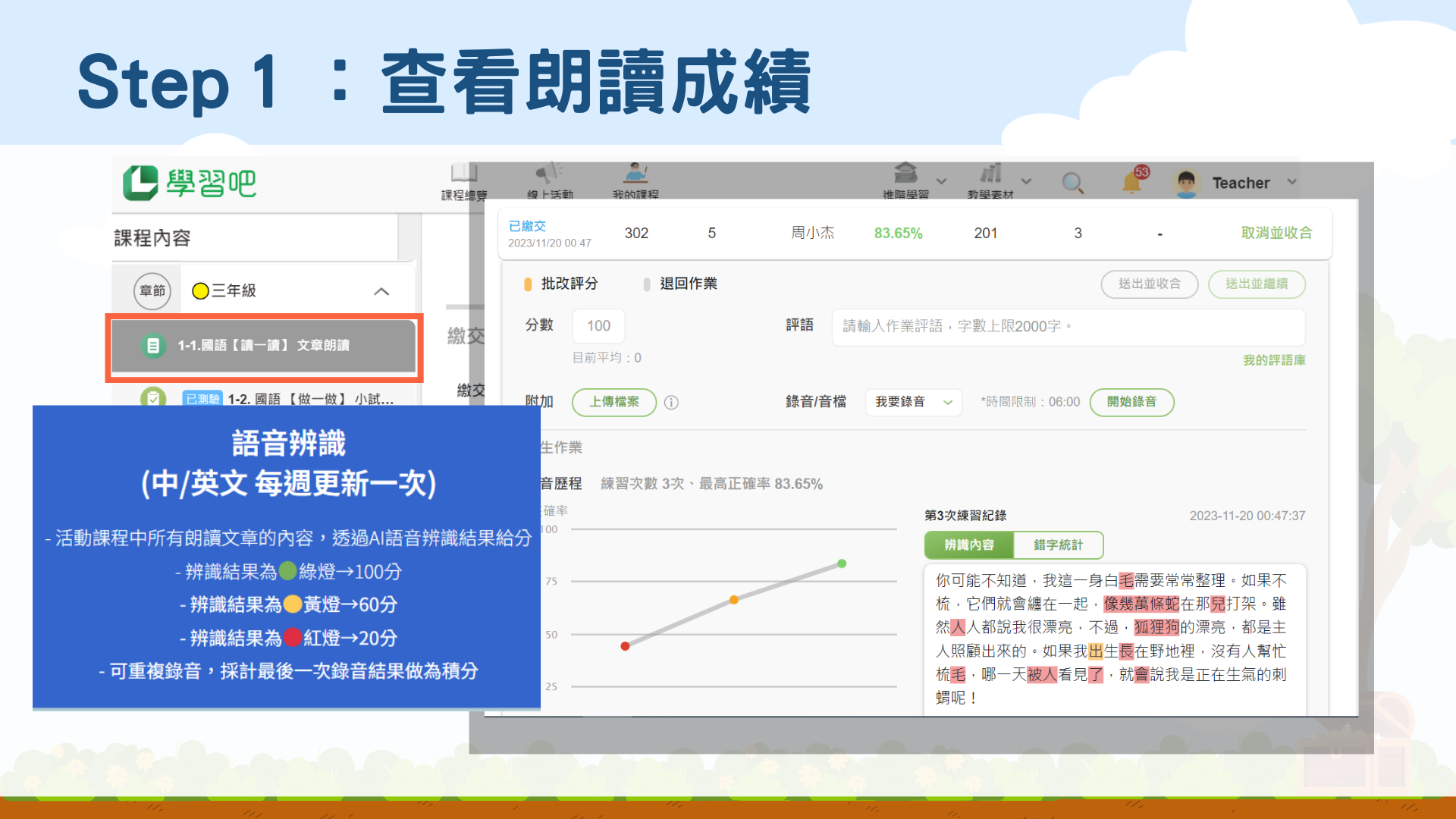Show upload file info icon

(x=671, y=403)
